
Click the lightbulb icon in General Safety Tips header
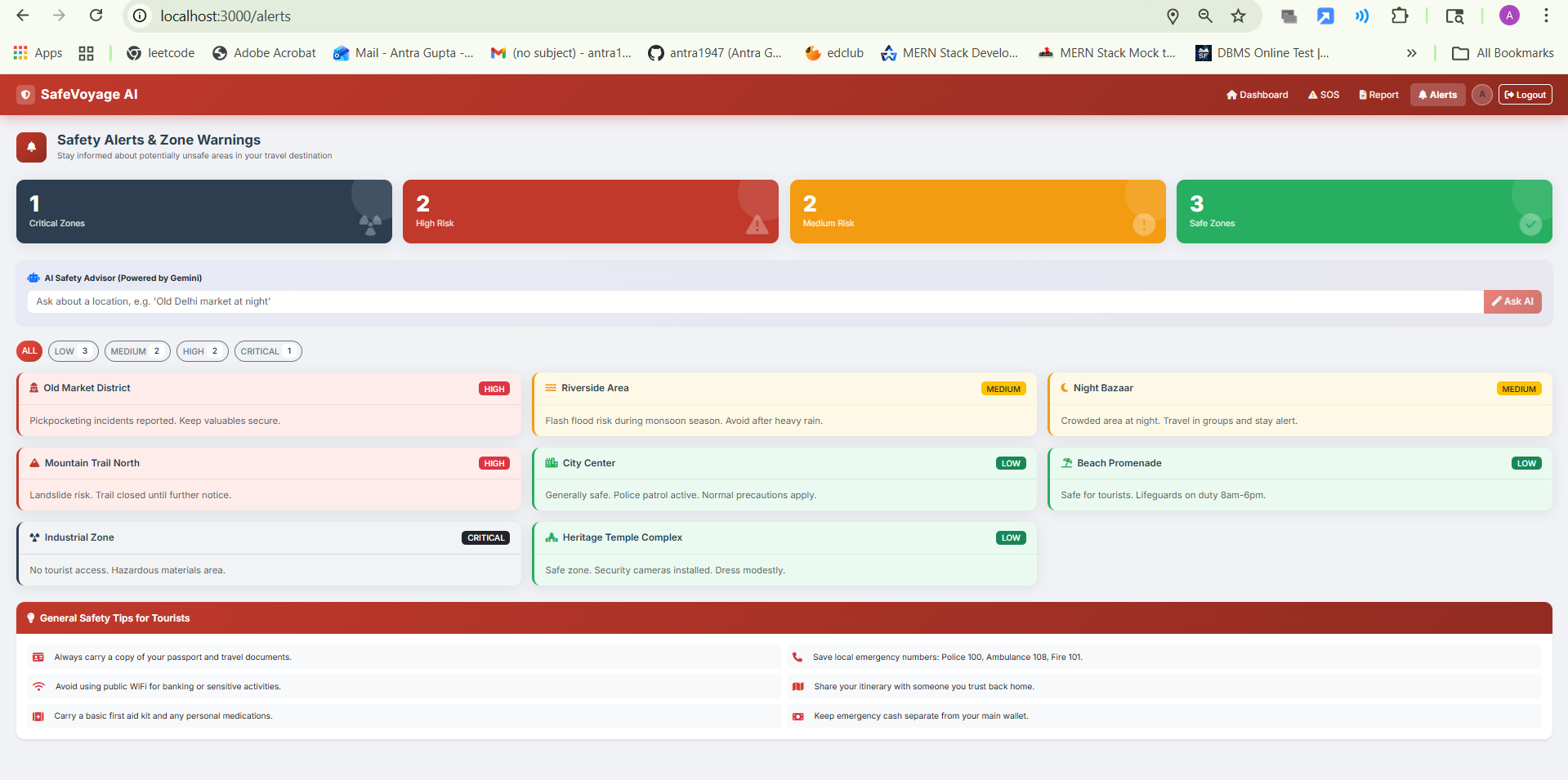[x=31, y=618]
